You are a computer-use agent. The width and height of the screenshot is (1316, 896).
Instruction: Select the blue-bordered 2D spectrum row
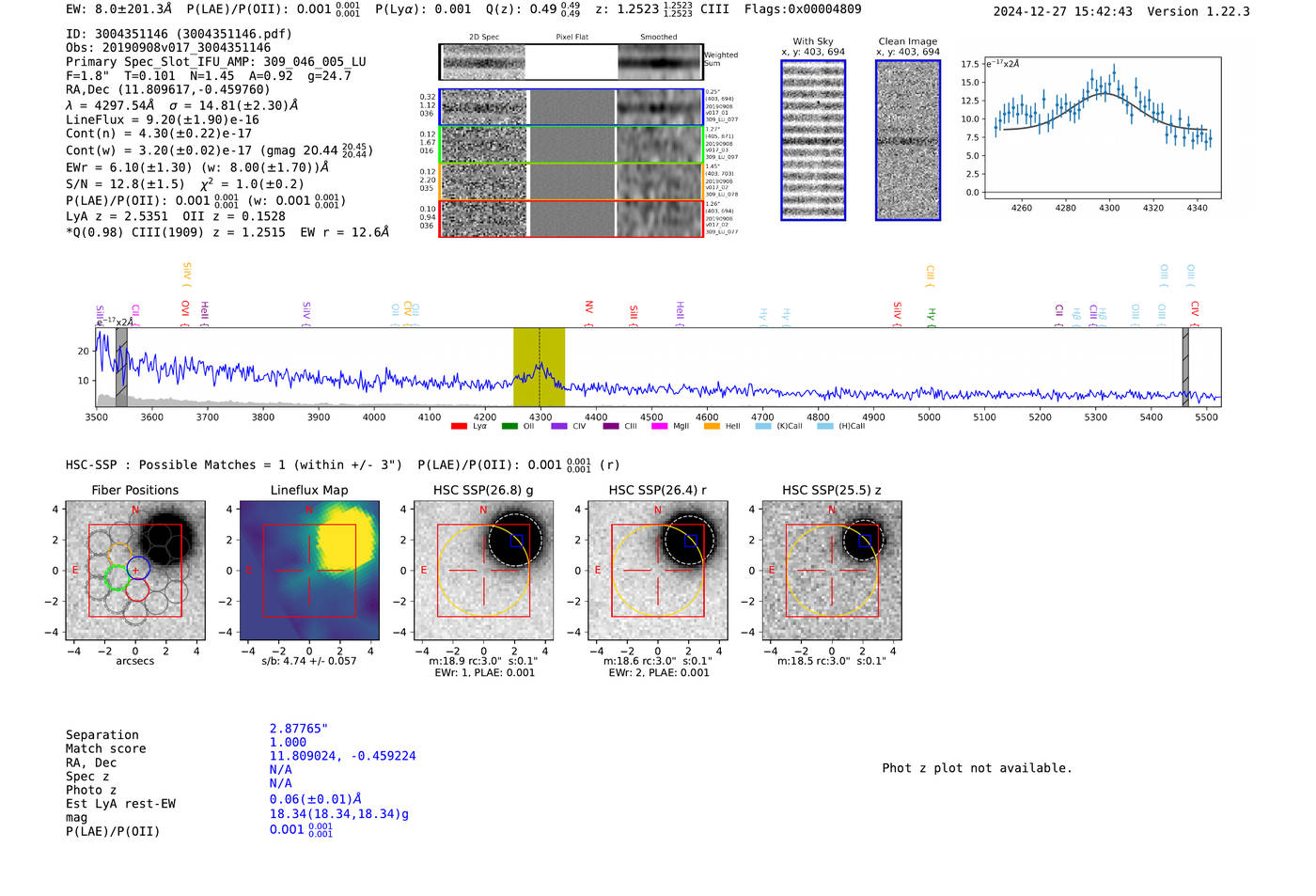(x=572, y=107)
